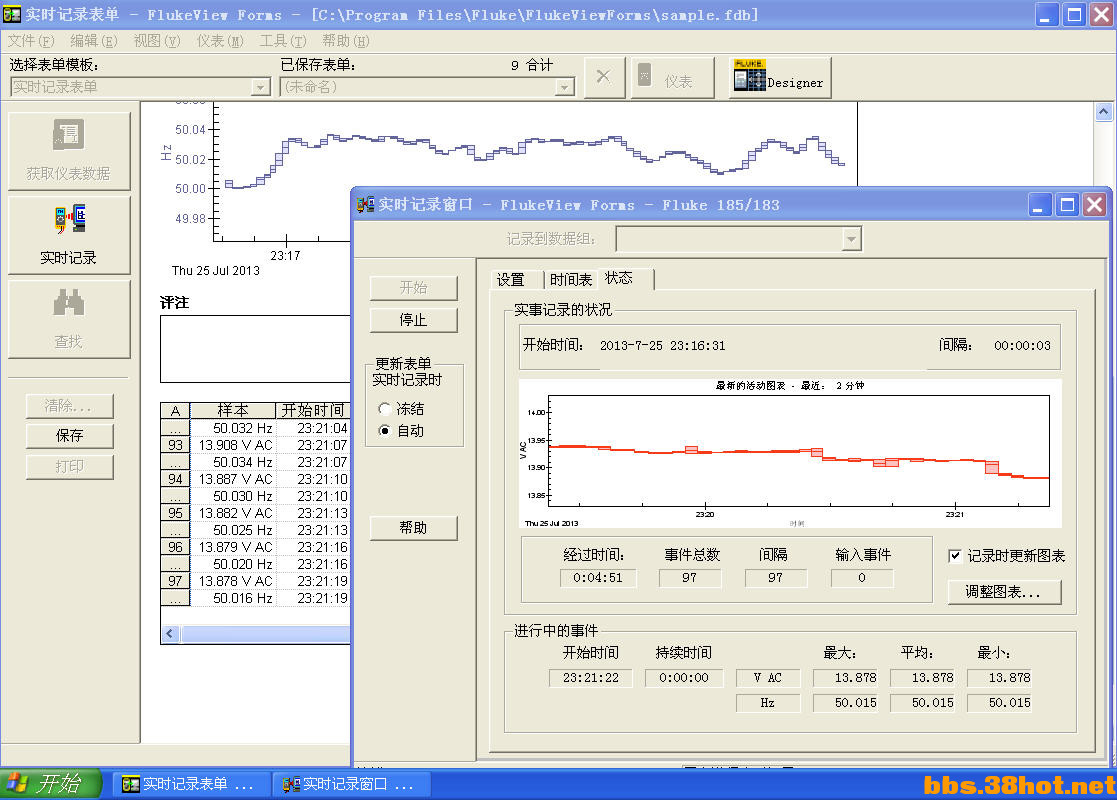Click the 持续时间 field 0:00:00
This screenshot has height=800, width=1117.
(x=684, y=678)
